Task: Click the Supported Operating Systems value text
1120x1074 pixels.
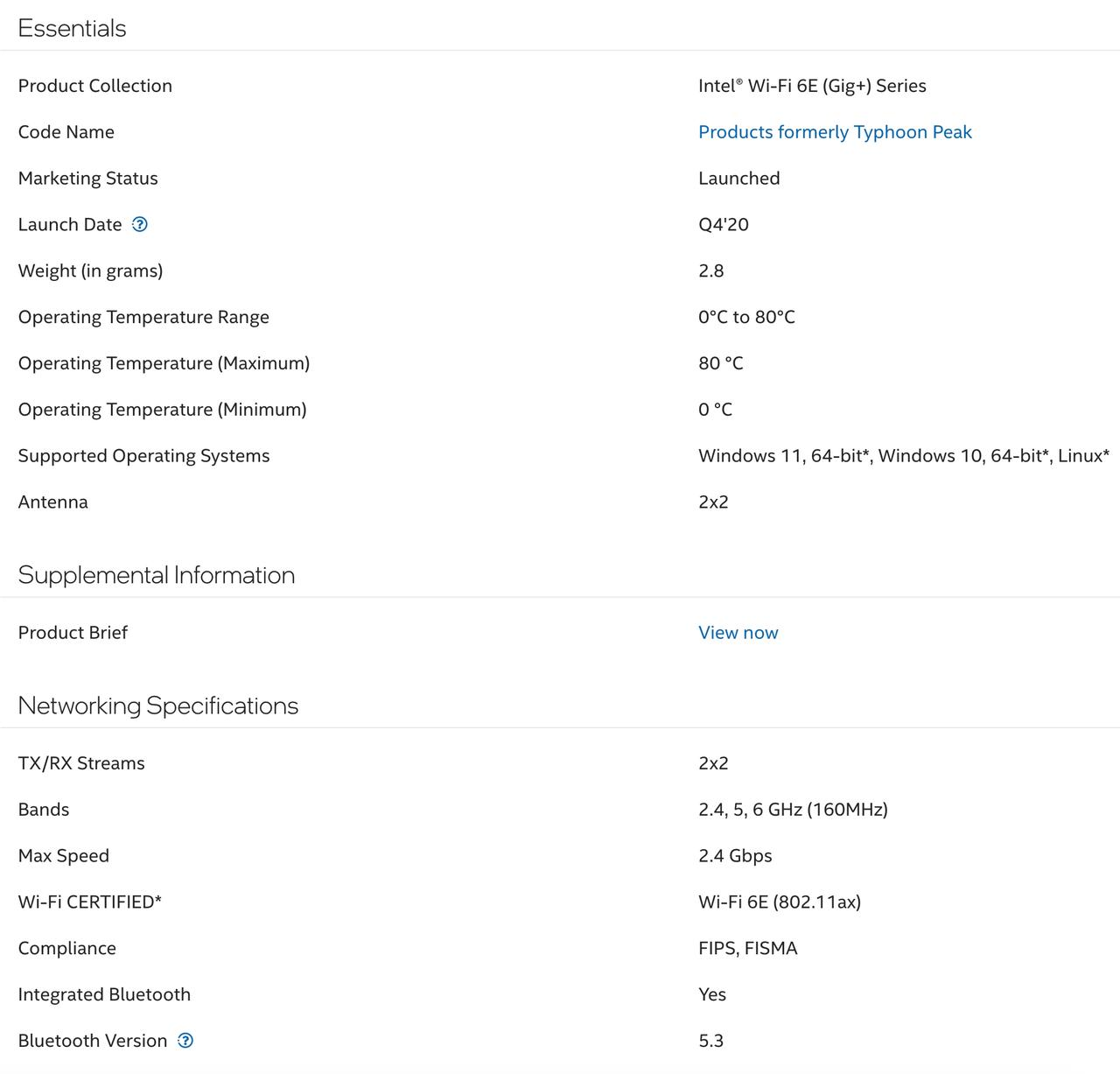Action: tap(903, 456)
